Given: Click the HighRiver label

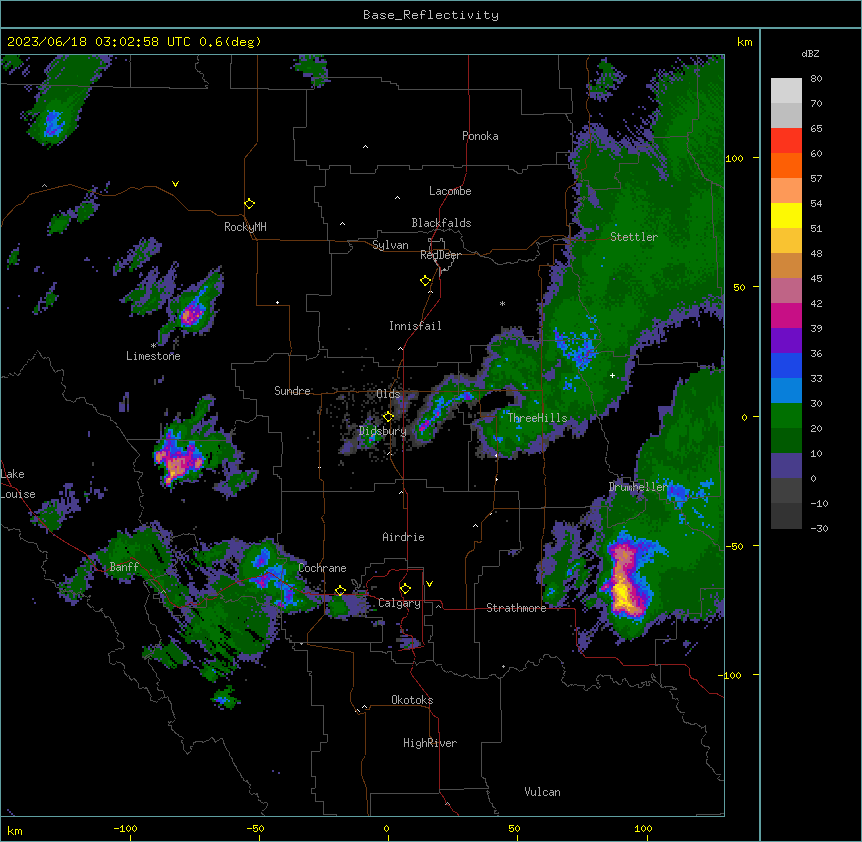Looking at the screenshot, I should click(430, 743).
